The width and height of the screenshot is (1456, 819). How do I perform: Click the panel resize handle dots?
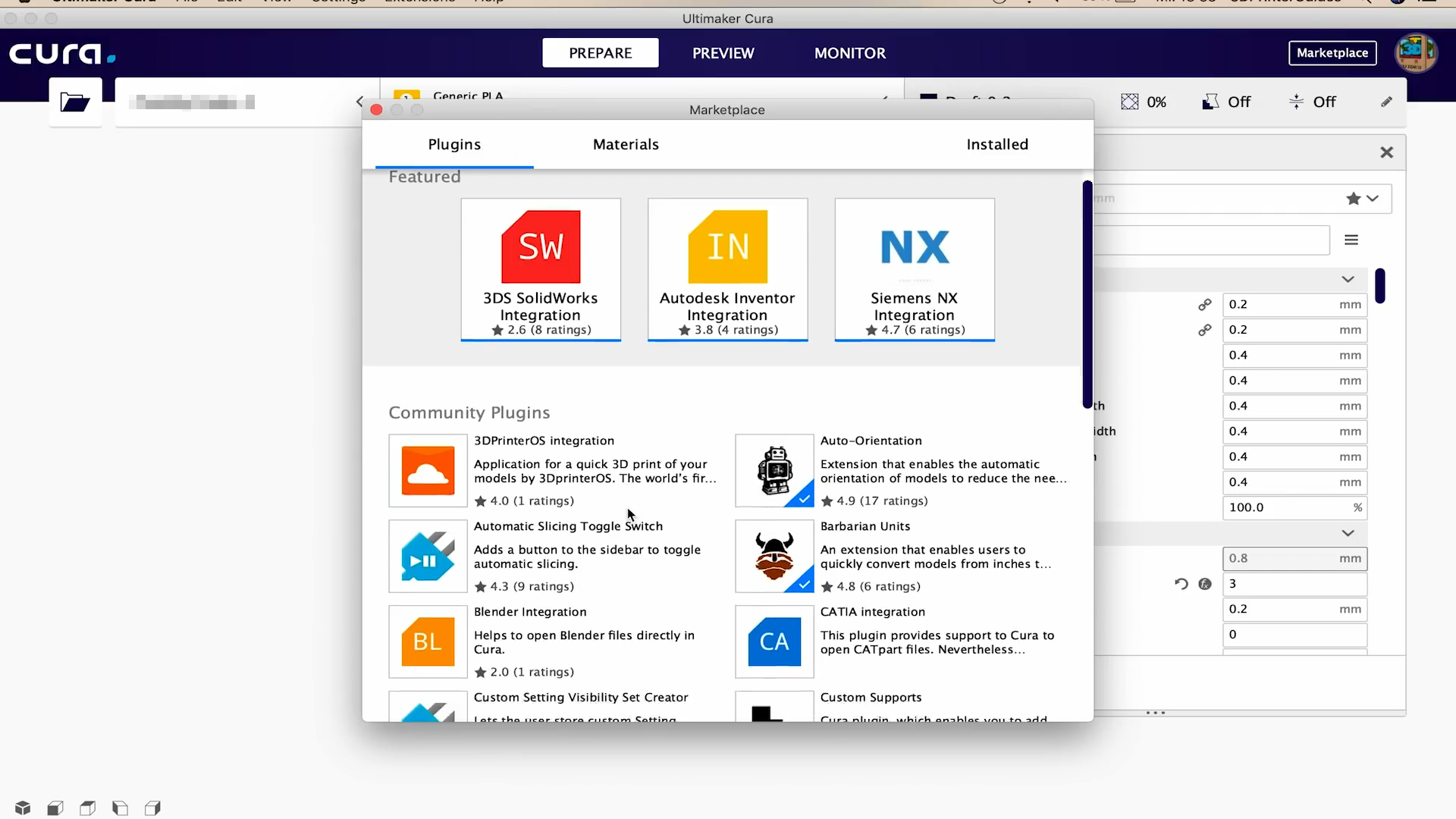[1156, 713]
